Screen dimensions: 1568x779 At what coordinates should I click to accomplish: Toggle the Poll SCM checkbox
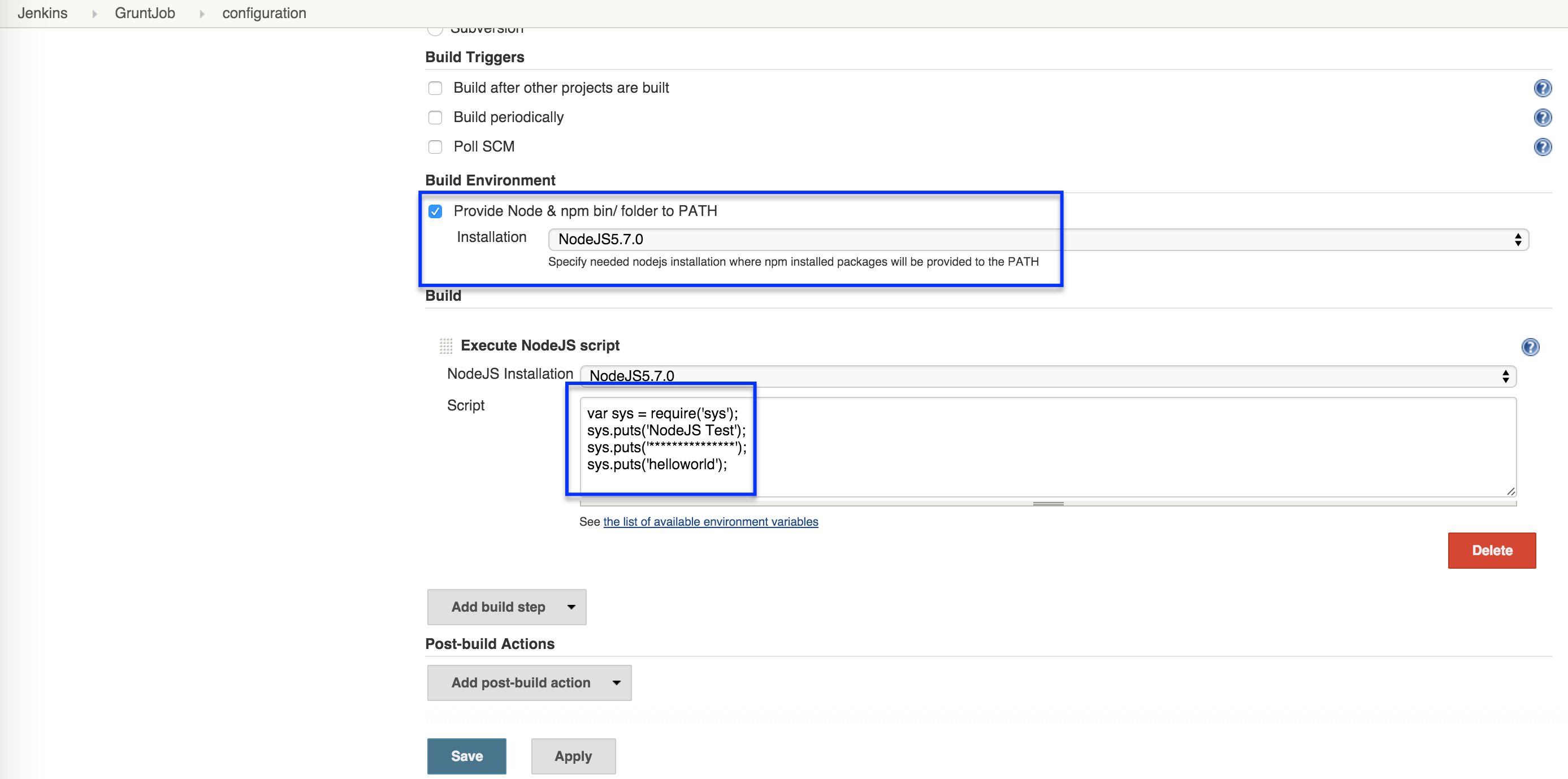point(435,146)
